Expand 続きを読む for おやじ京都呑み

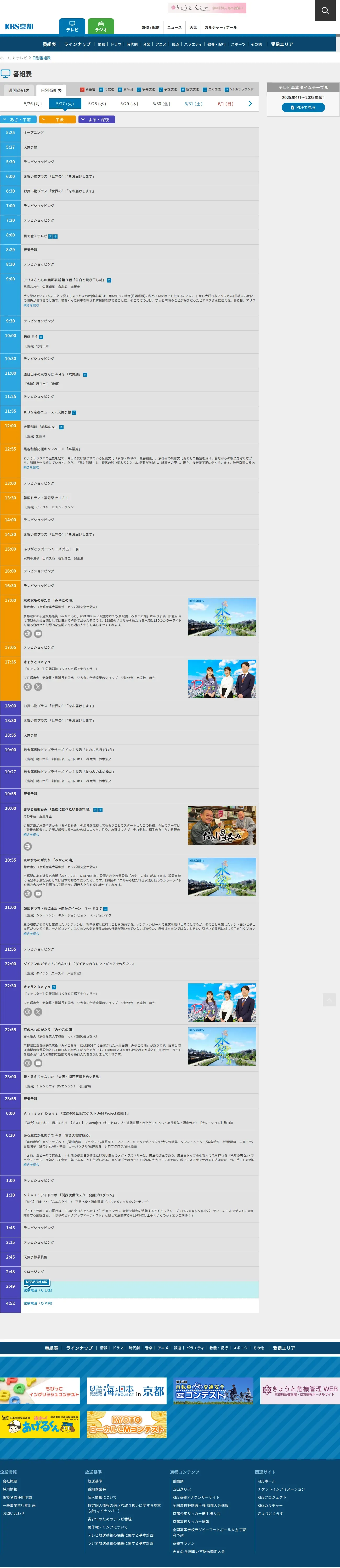31,834
